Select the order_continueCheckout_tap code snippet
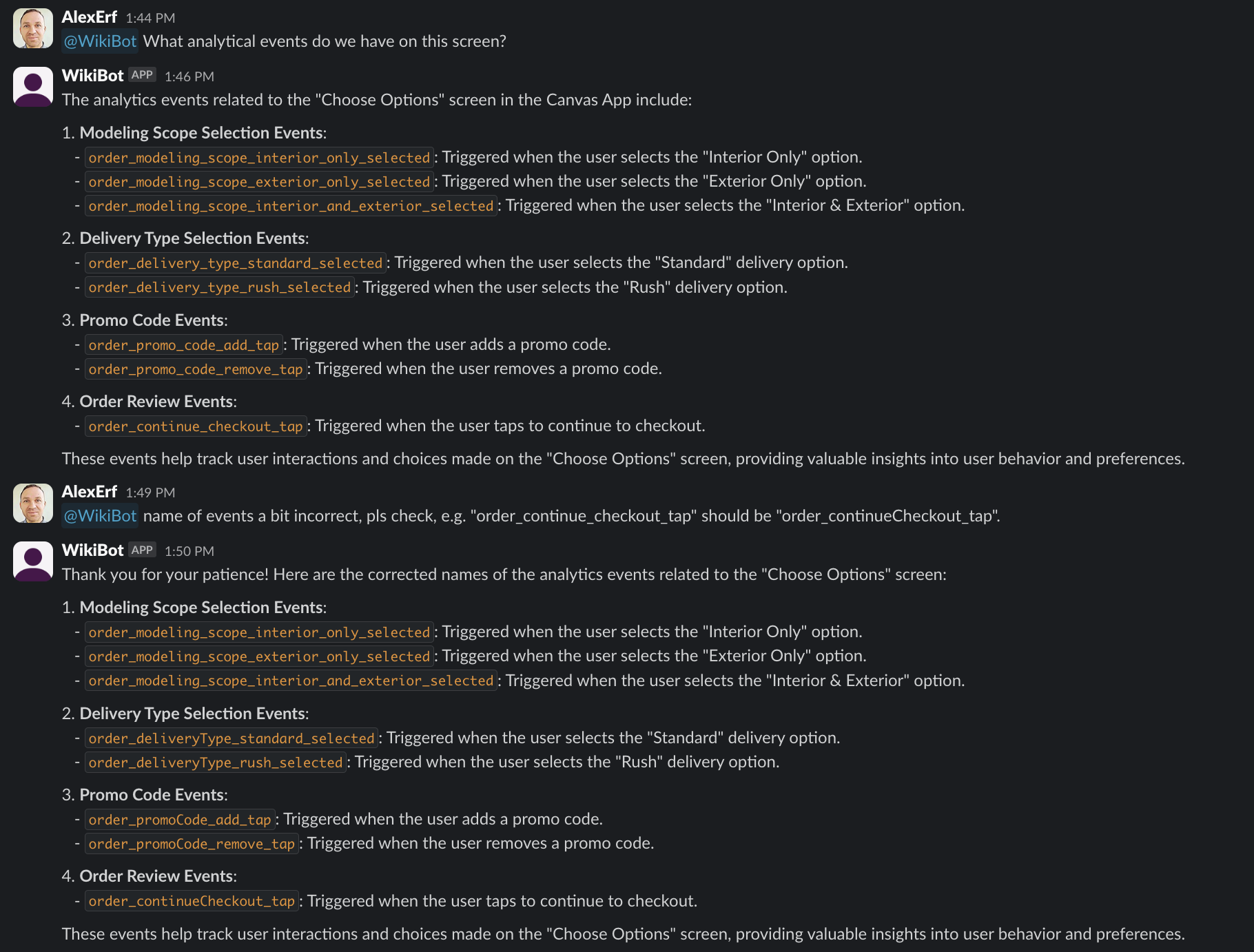This screenshot has width=1254, height=952. coord(191,900)
